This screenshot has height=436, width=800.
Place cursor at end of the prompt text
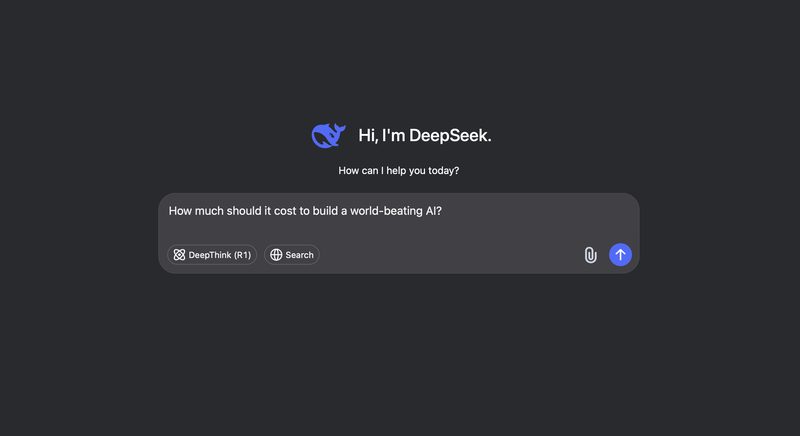[x=442, y=211]
